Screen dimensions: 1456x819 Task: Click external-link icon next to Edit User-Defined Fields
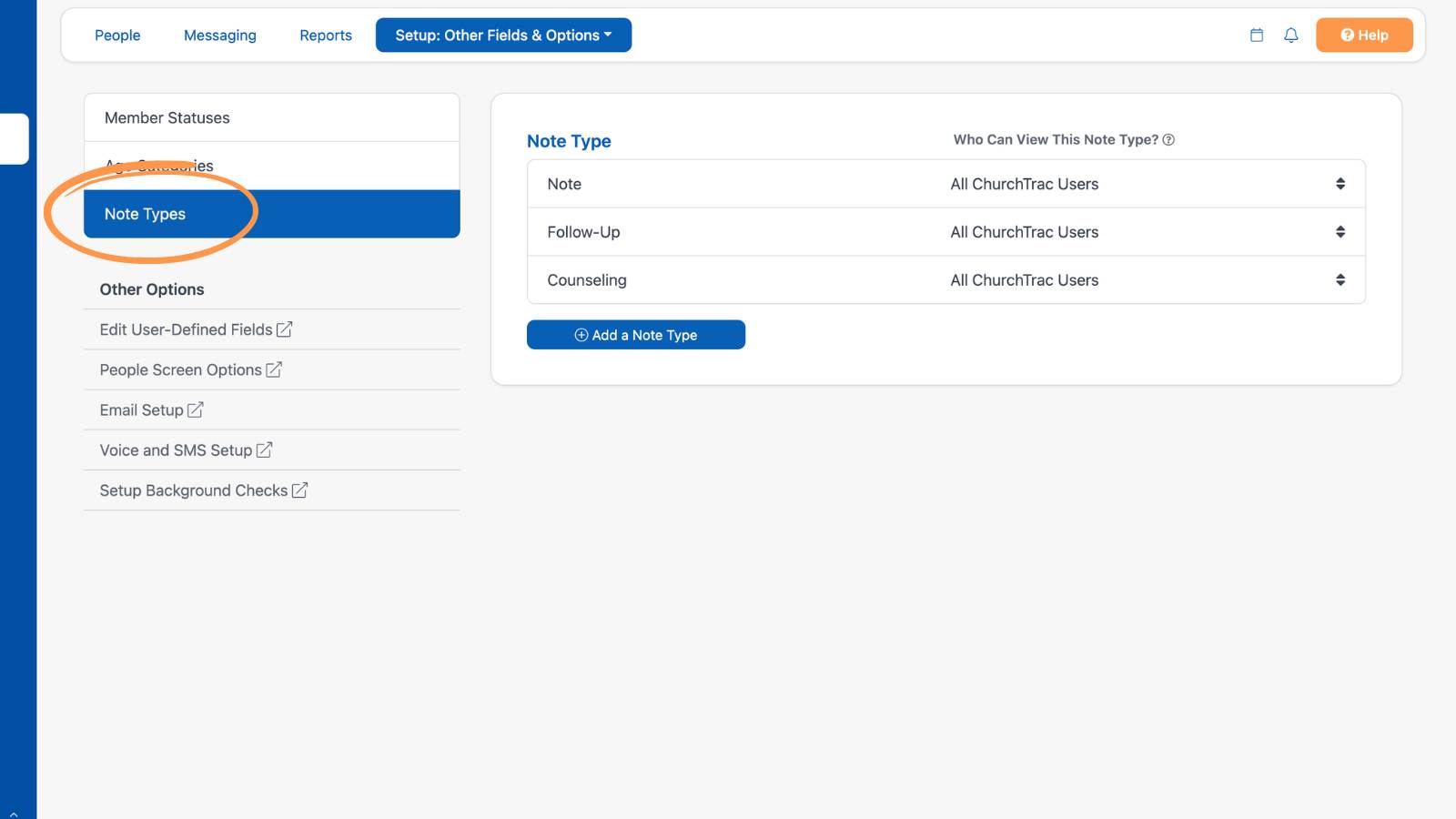[x=284, y=329]
